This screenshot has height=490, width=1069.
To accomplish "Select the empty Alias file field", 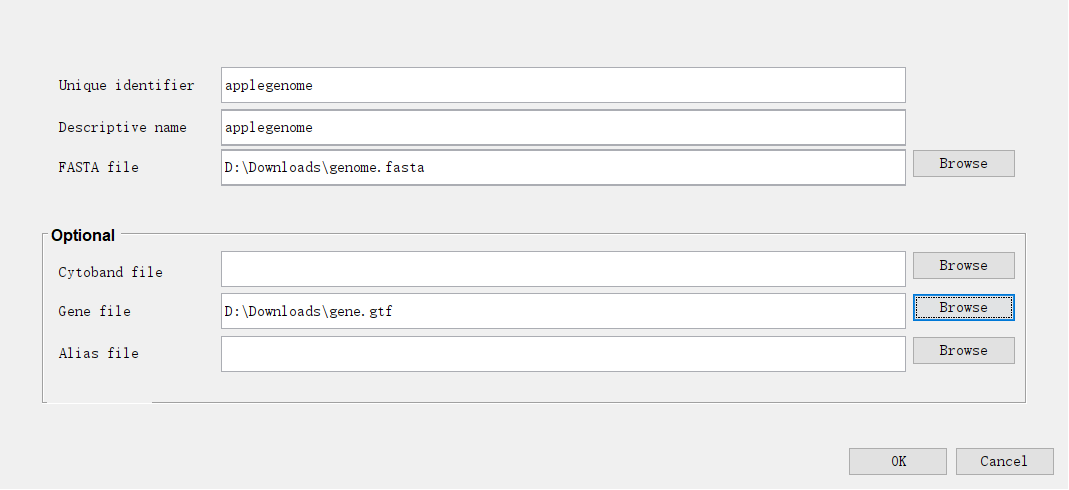I will (563, 354).
